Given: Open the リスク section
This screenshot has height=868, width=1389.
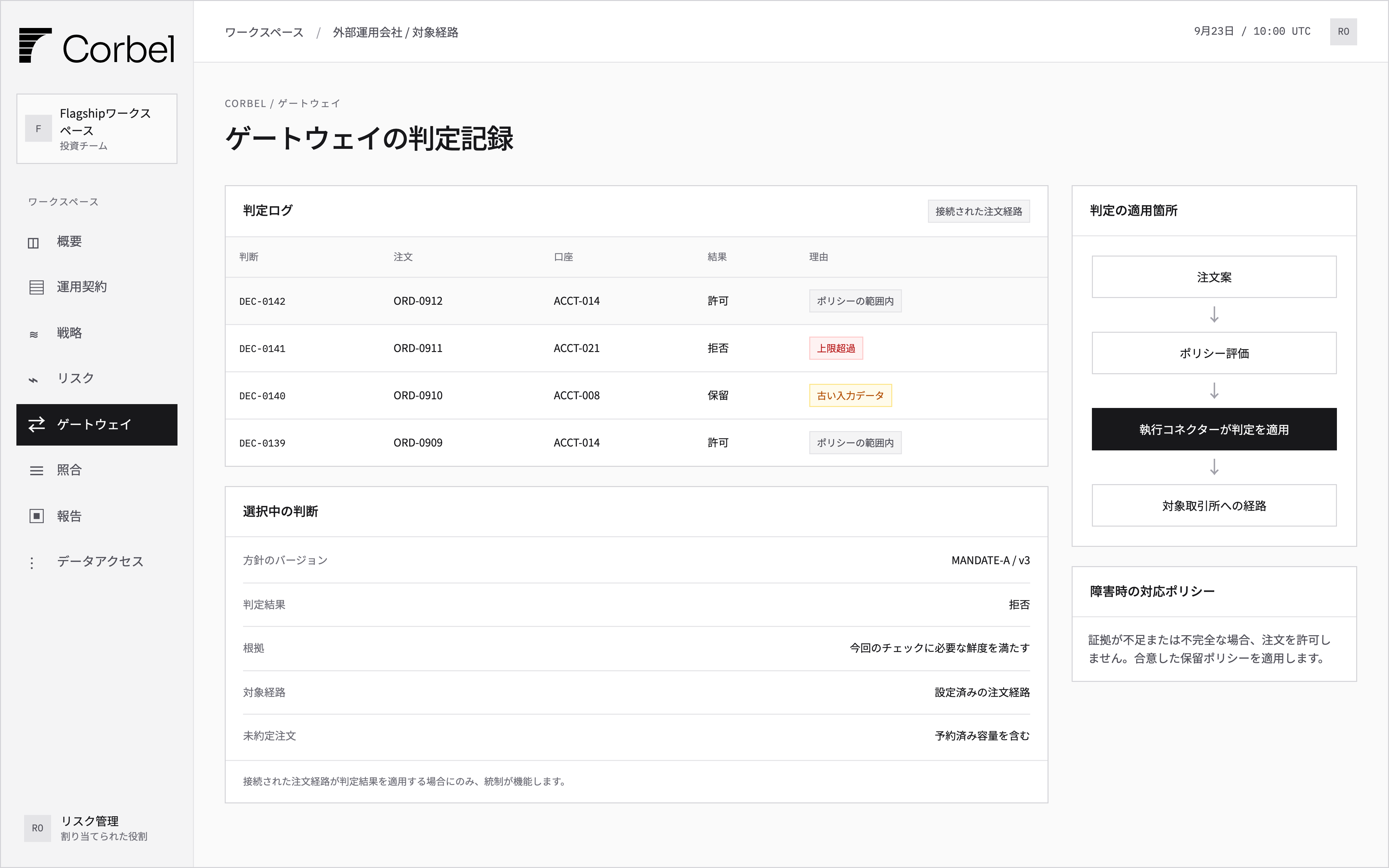Looking at the screenshot, I should [96, 378].
